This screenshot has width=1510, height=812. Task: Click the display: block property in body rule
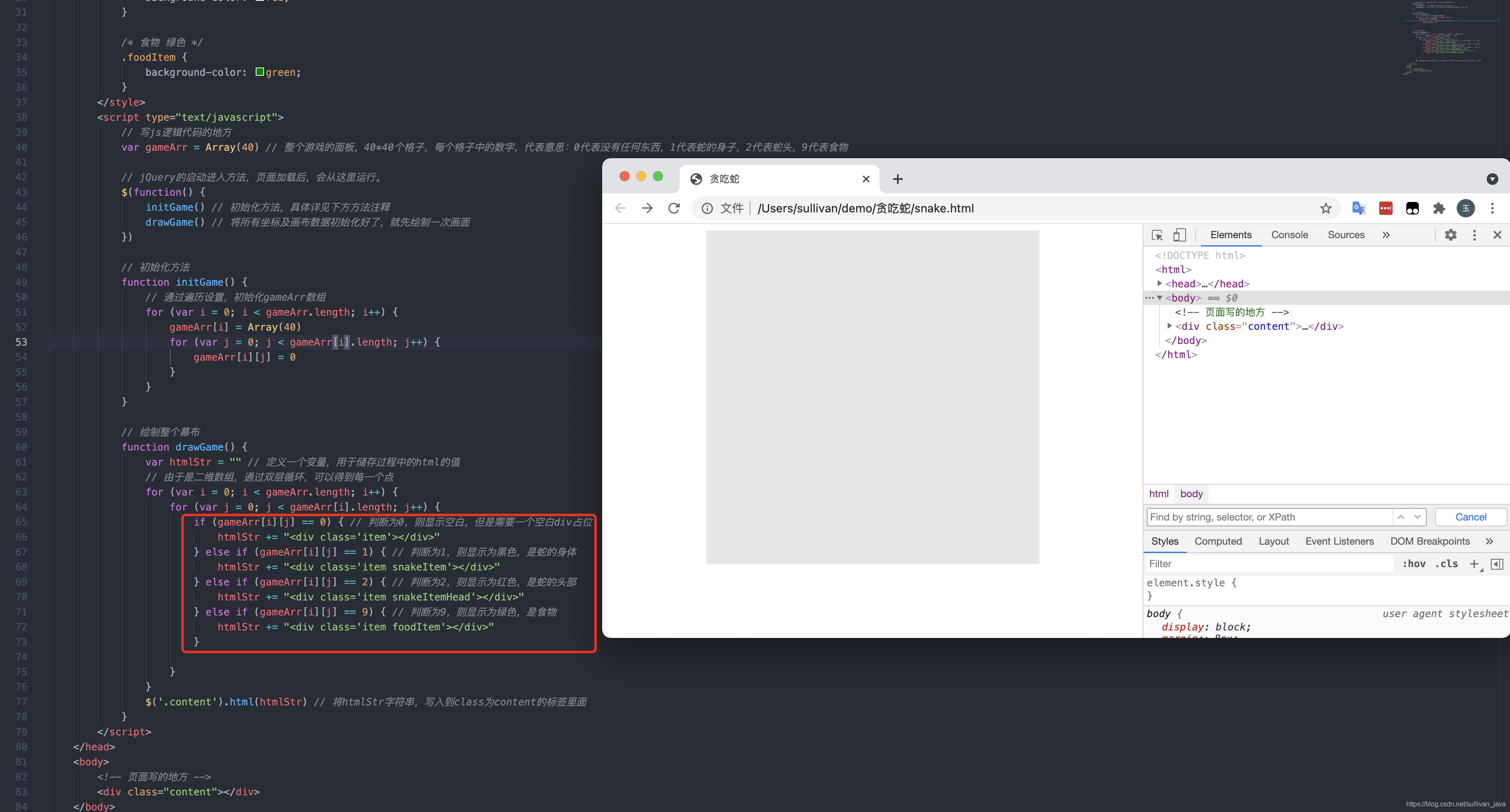click(1206, 627)
